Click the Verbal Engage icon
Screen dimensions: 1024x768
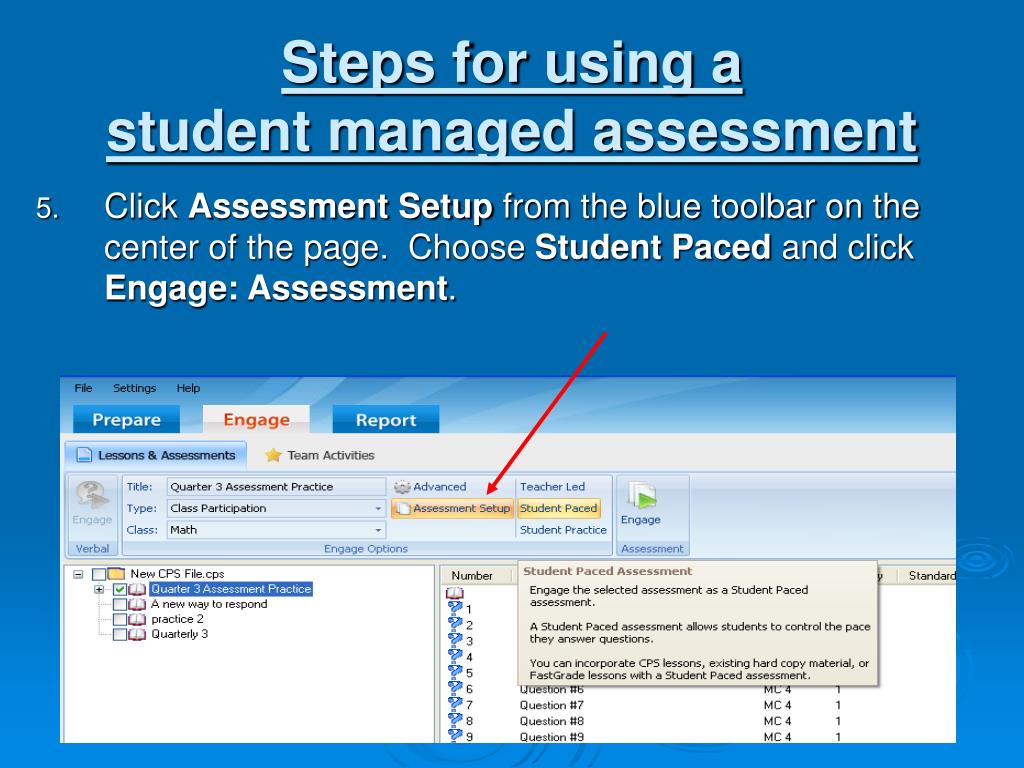pos(92,495)
